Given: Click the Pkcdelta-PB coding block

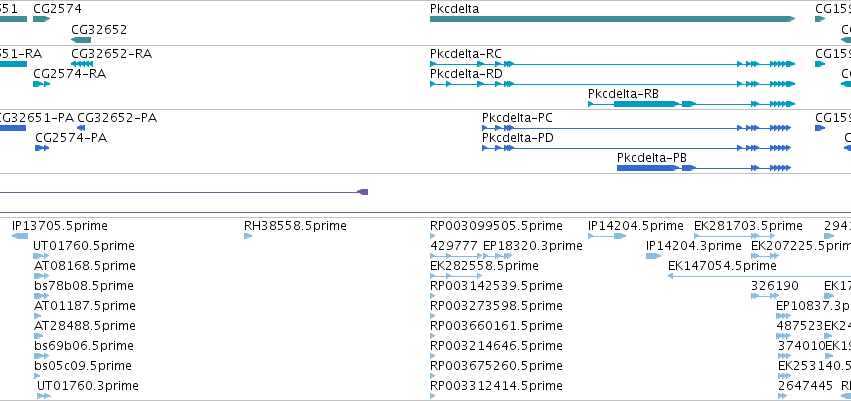Looking at the screenshot, I should click(647, 168).
